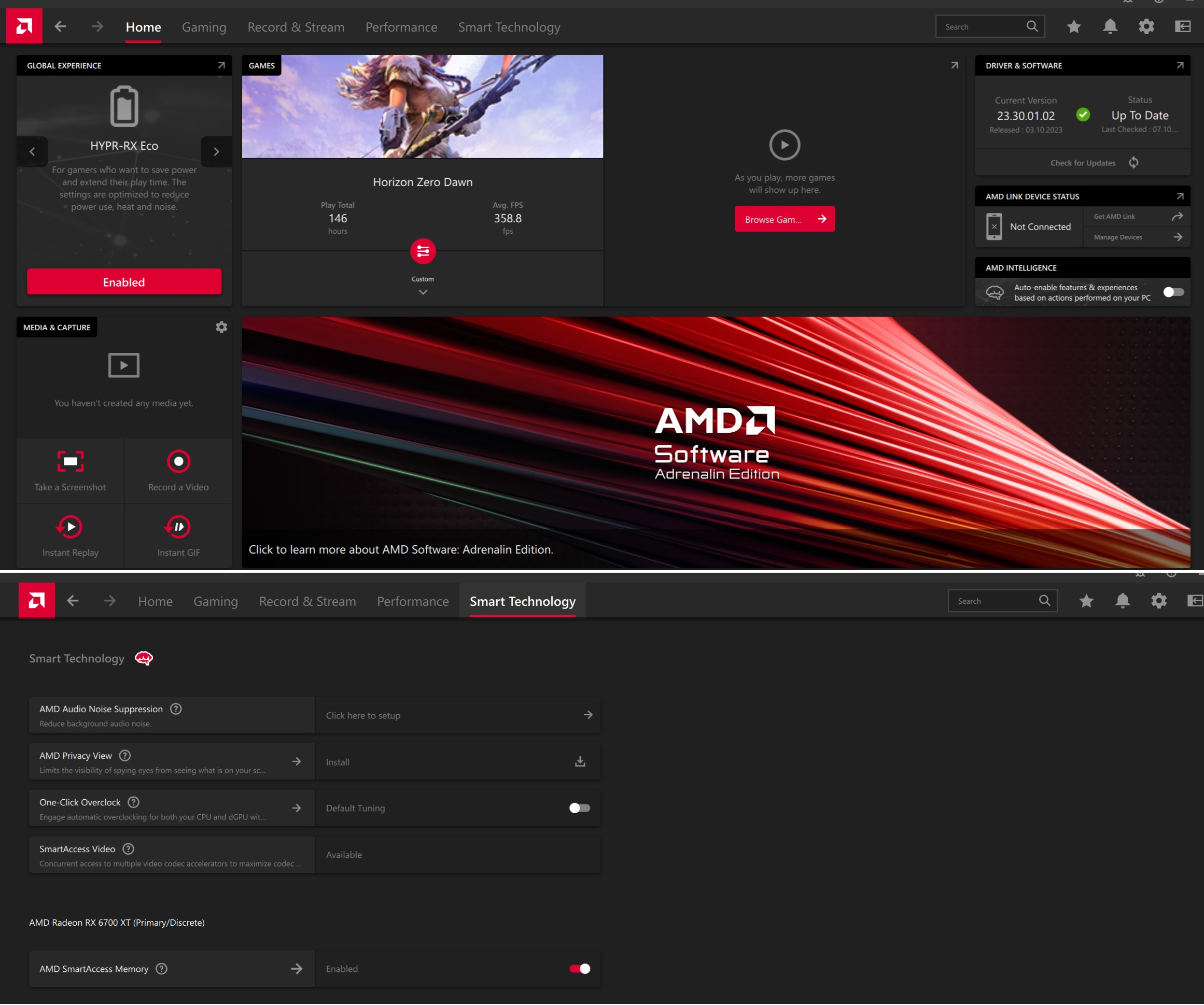Screen dimensions: 1204x1005
Task: Click the Instant GIF icon
Action: pyautogui.click(x=178, y=527)
